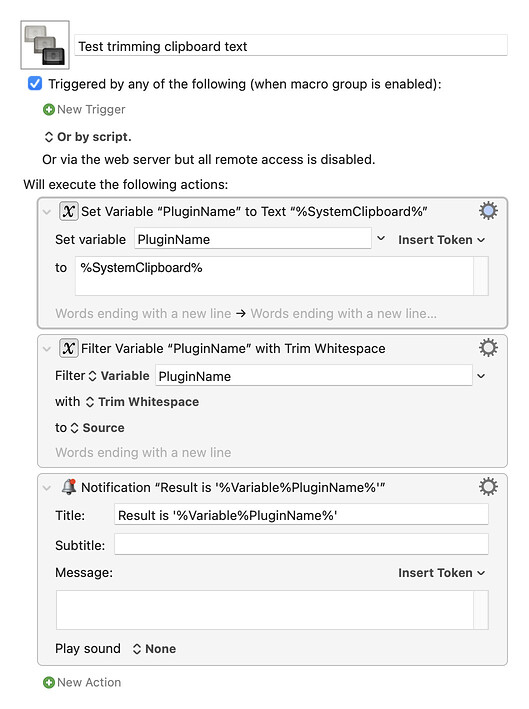529x709 pixels.
Task: Click the macro name field Test trimming clipboard text
Action: [291, 46]
